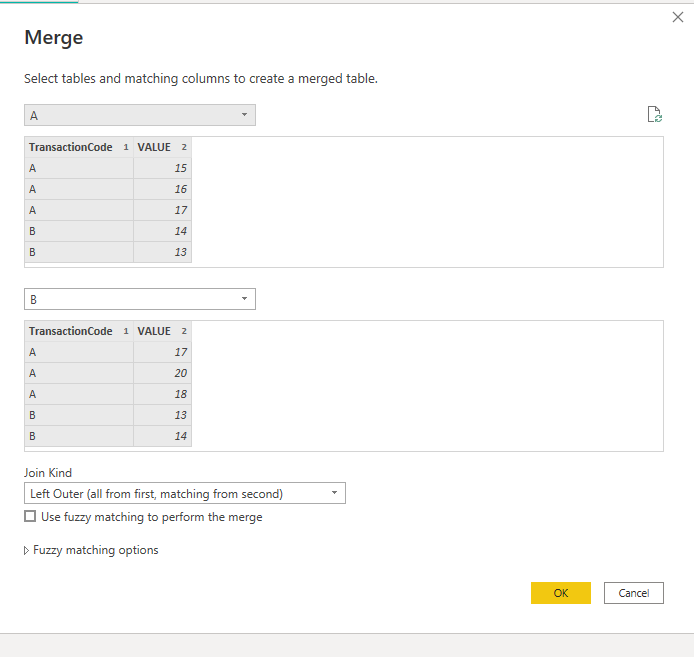Click value 20 in second table

tap(162, 373)
